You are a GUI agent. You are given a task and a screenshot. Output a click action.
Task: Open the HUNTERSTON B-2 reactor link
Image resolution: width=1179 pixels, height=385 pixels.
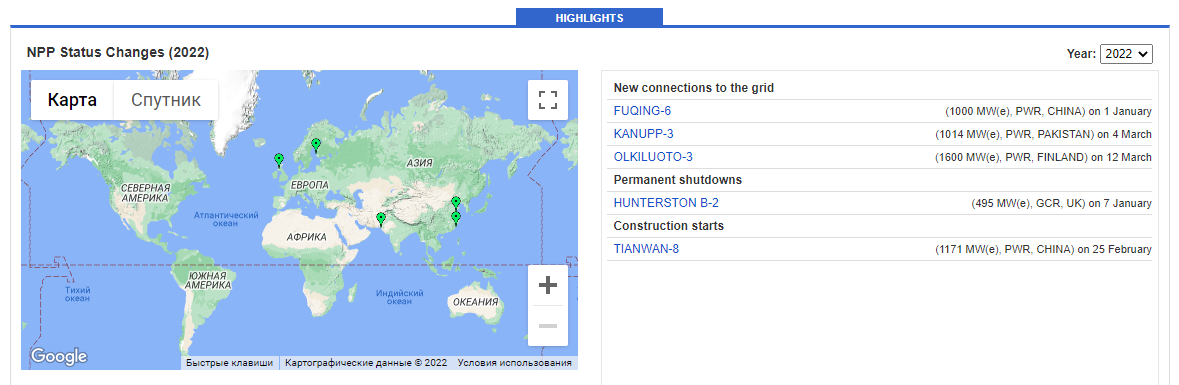pyautogui.click(x=666, y=203)
